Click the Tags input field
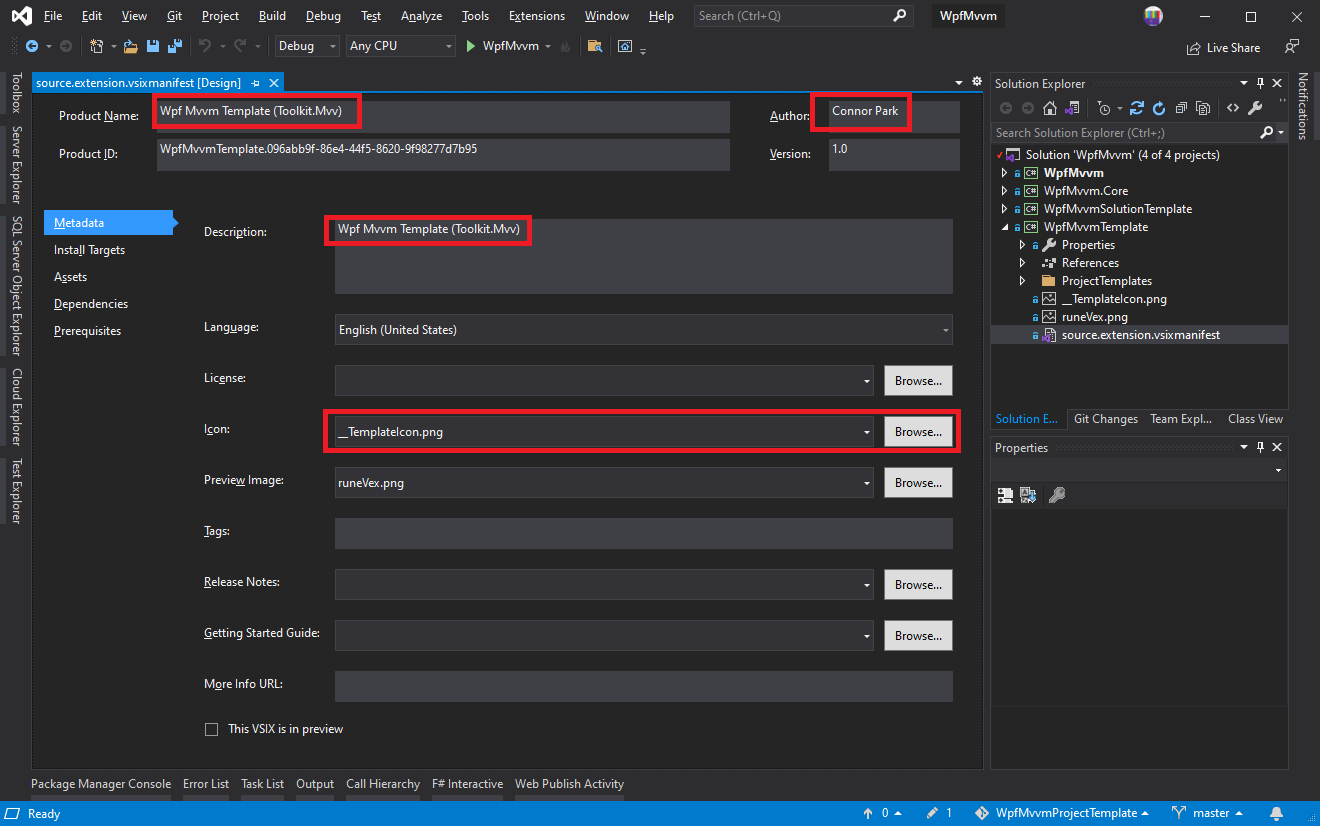This screenshot has width=1320, height=826. (644, 534)
